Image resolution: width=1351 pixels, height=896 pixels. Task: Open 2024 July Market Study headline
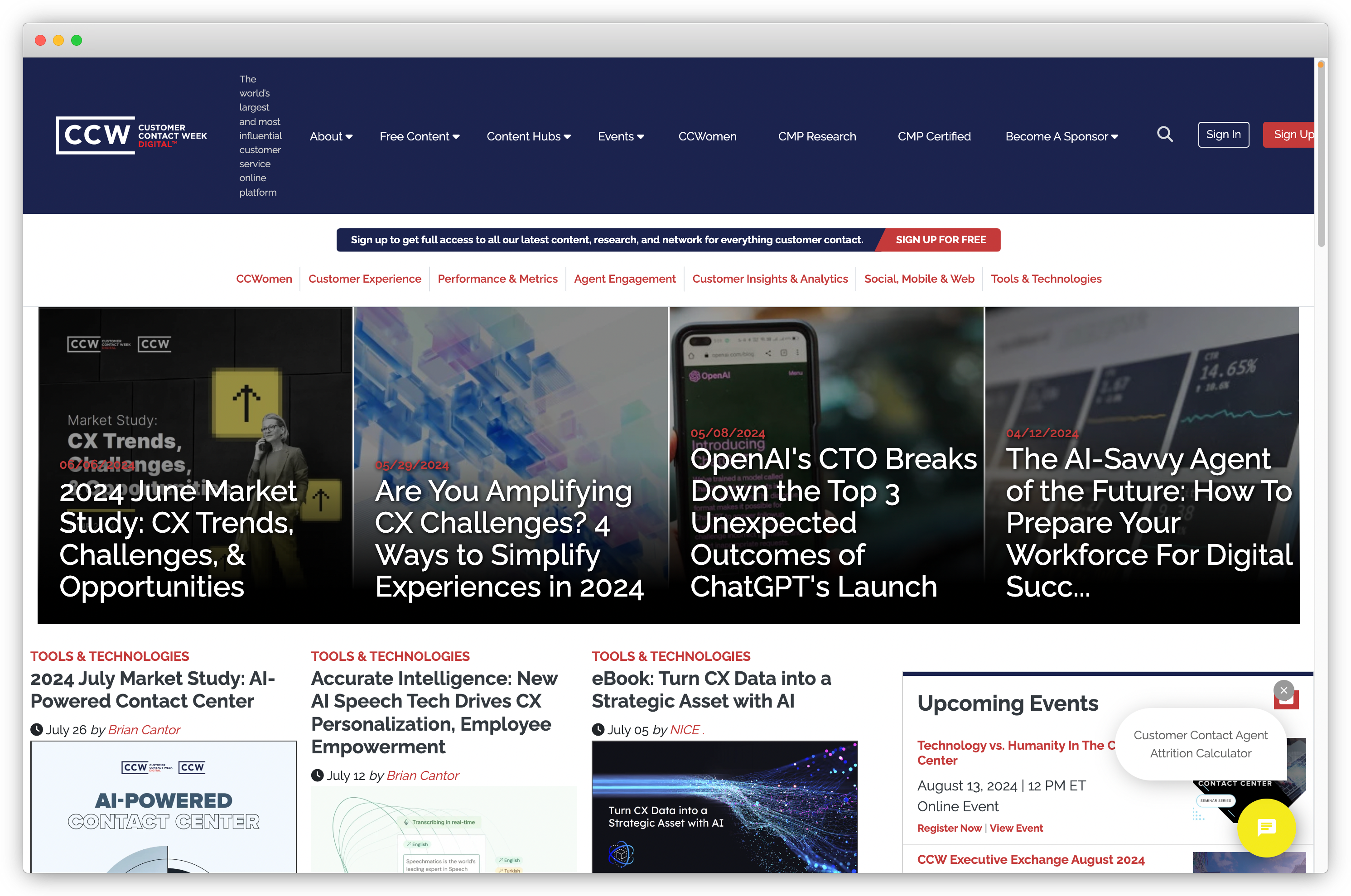pyautogui.click(x=153, y=690)
